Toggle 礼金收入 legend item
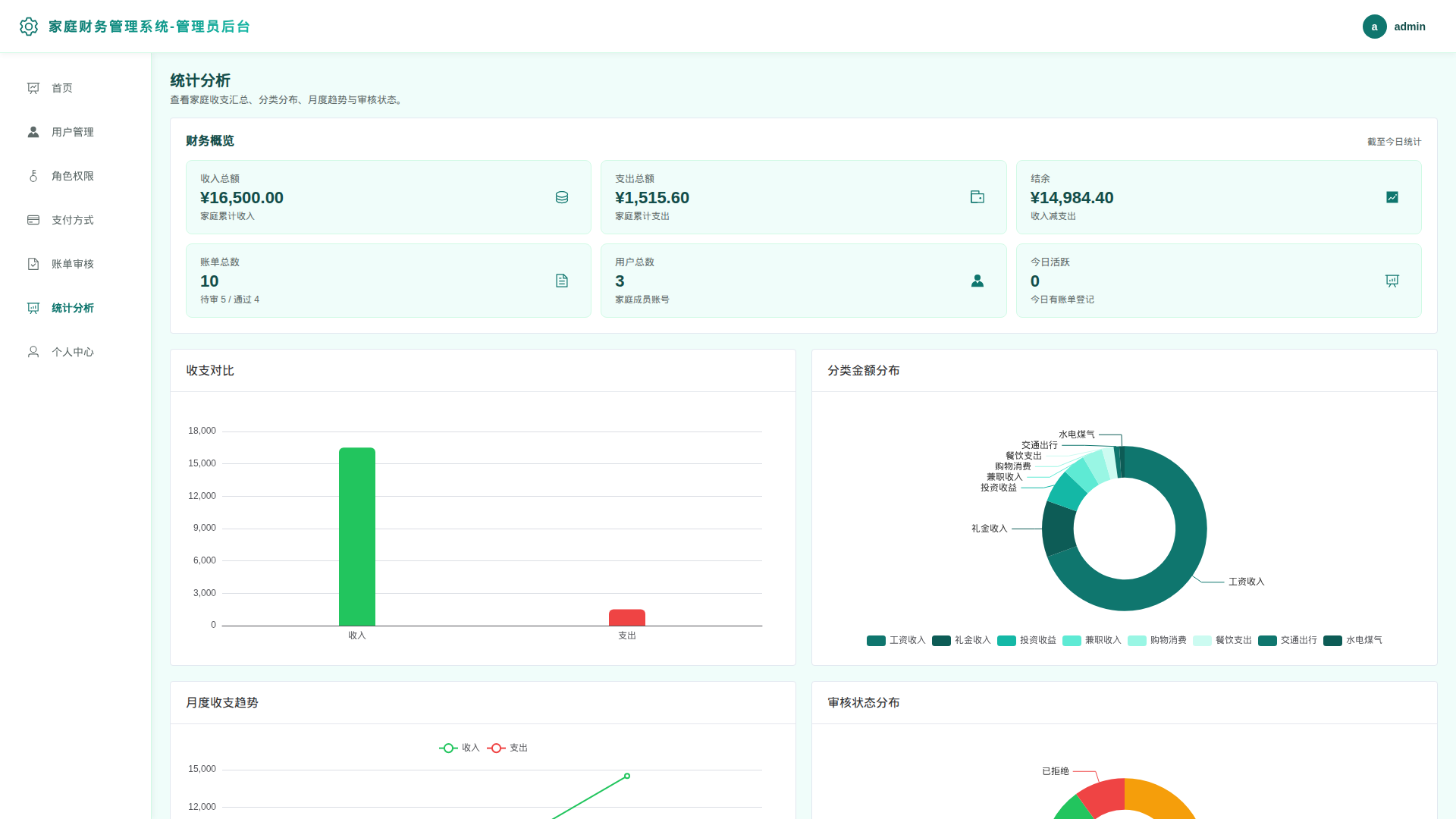The height and width of the screenshot is (819, 1456). point(961,641)
